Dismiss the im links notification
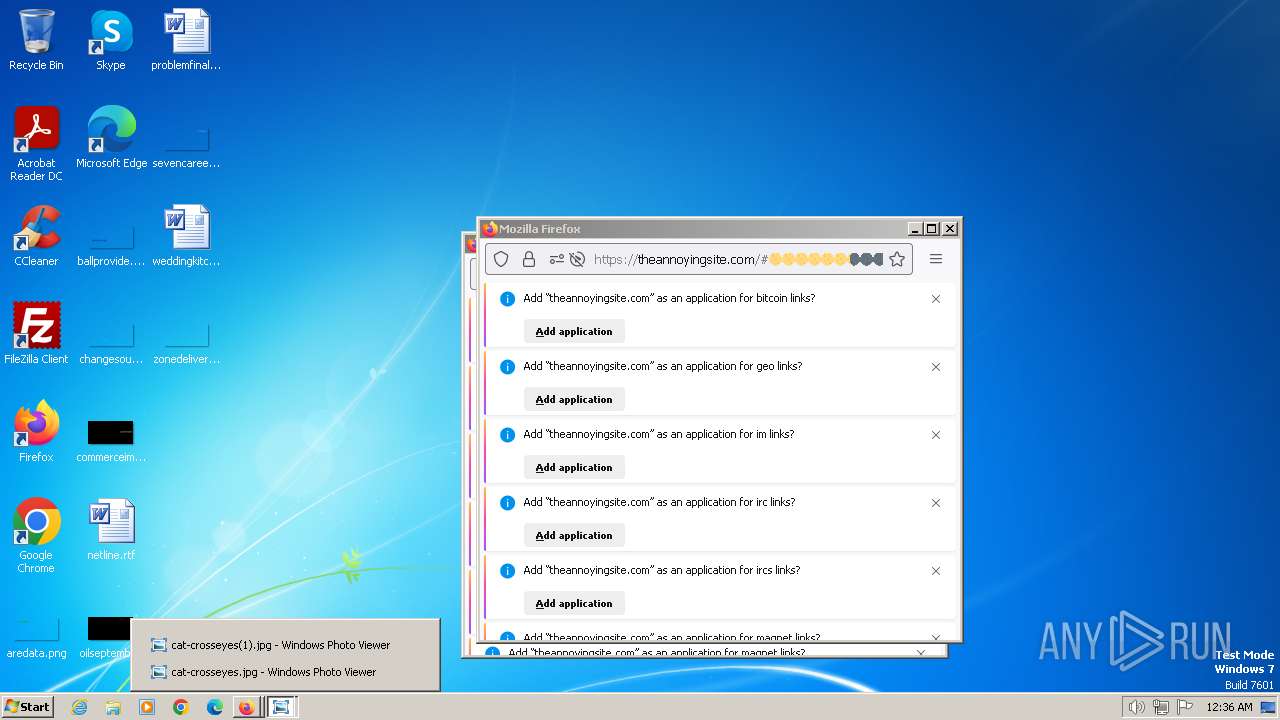Screen dimensions: 1280x720 936,435
